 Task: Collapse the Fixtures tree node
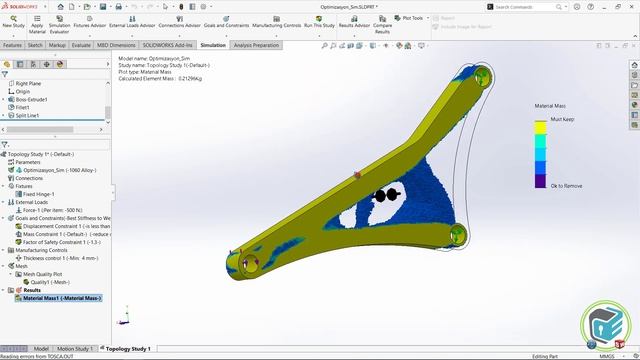click(3, 186)
